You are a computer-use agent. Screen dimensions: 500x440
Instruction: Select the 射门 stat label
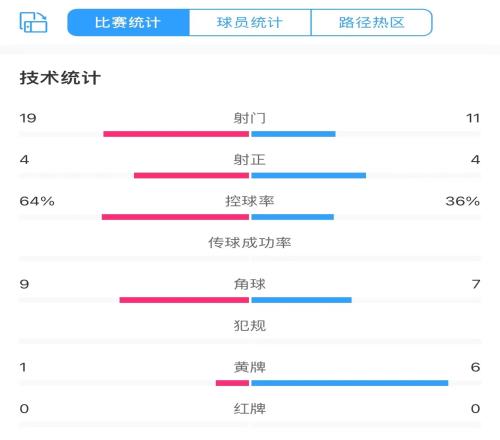click(250, 118)
